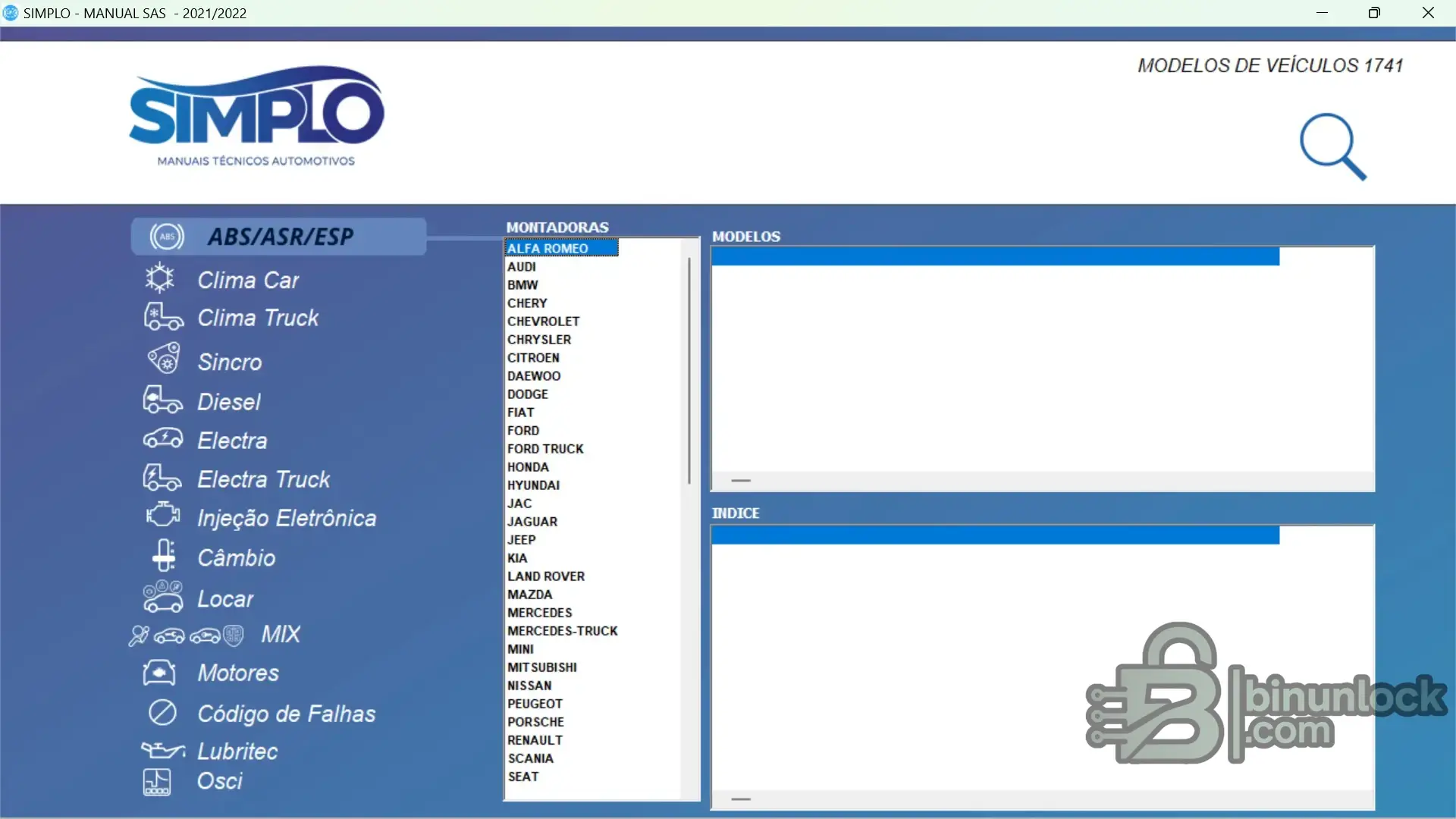Switch to the Diesel section

click(x=229, y=402)
